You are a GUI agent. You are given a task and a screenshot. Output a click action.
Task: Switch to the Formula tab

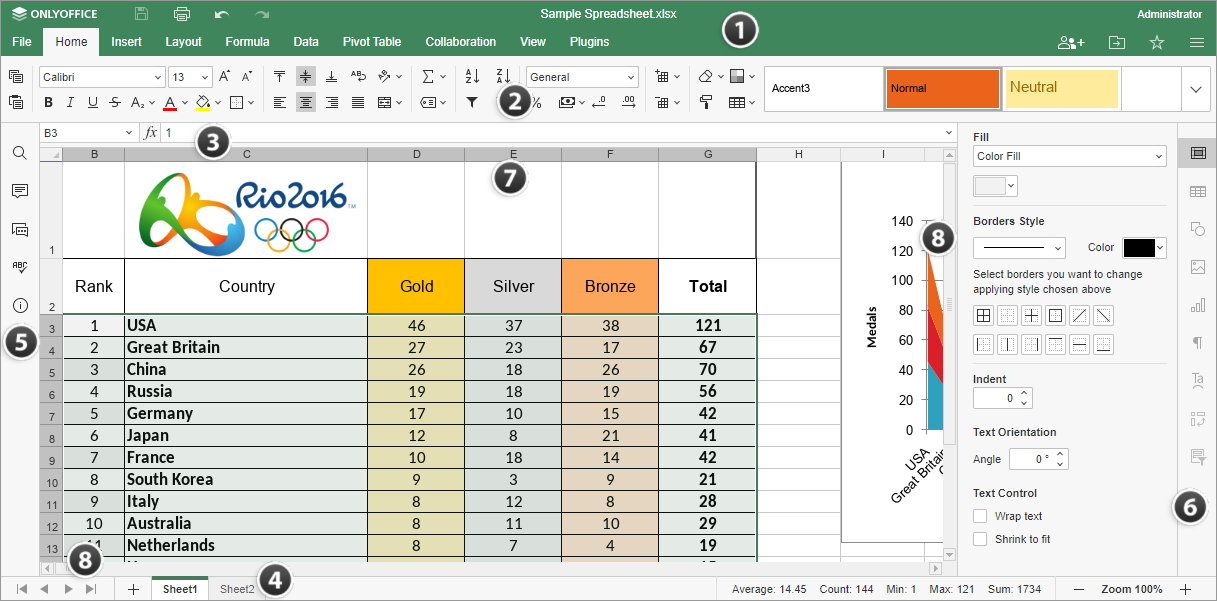(x=247, y=42)
